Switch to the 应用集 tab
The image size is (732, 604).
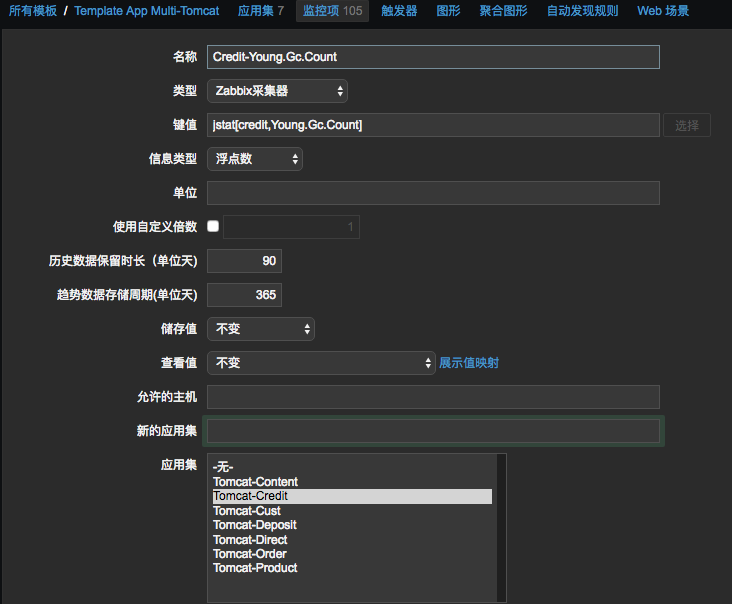[260, 11]
